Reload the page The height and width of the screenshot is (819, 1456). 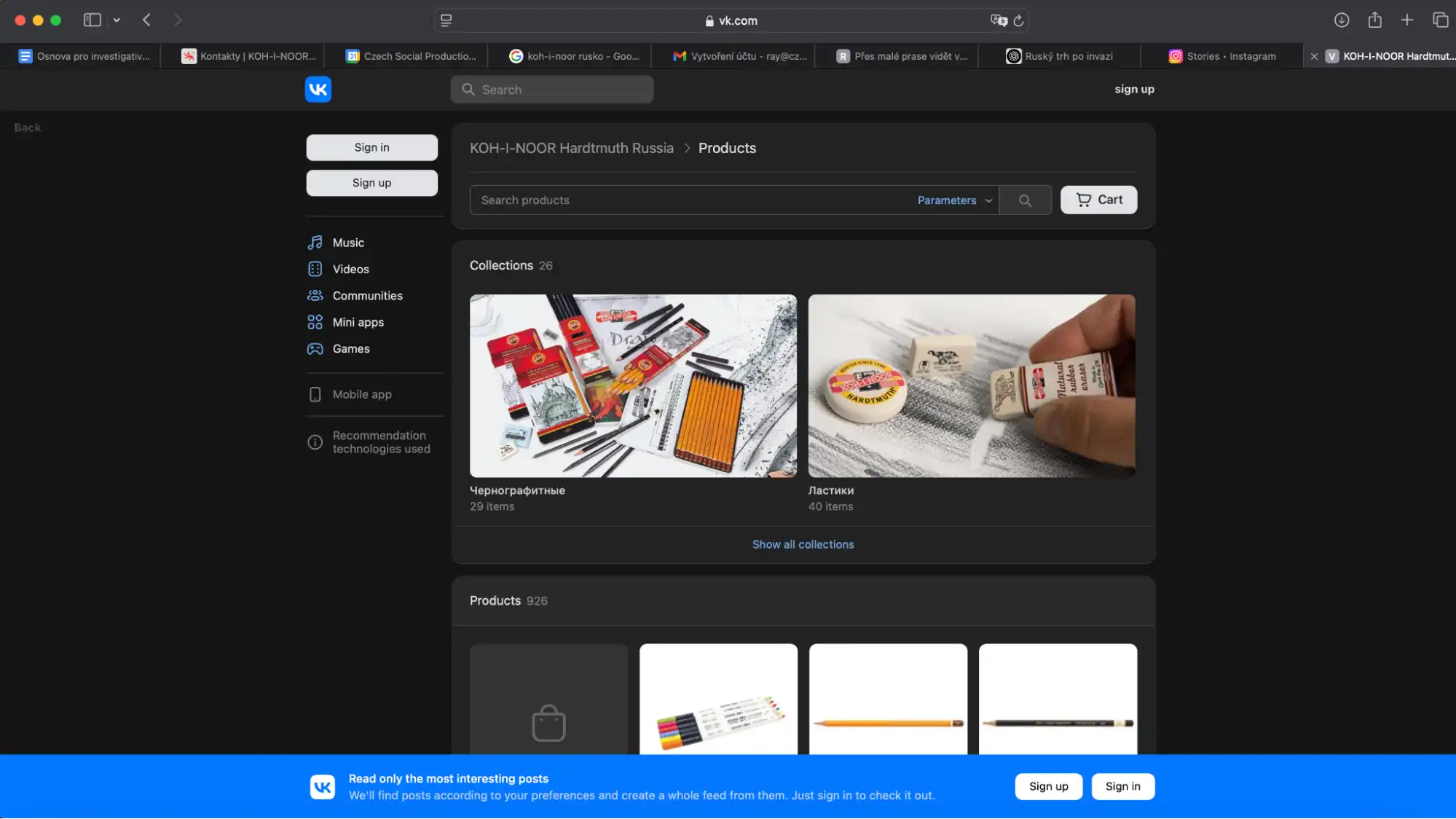(x=1018, y=20)
